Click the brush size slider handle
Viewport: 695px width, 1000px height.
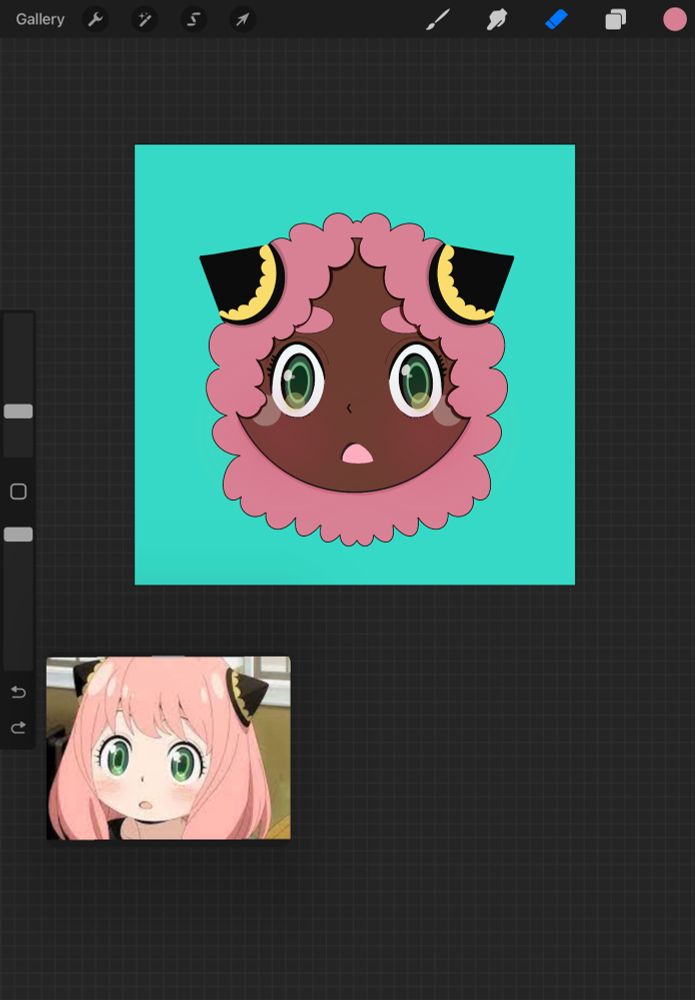[18, 411]
